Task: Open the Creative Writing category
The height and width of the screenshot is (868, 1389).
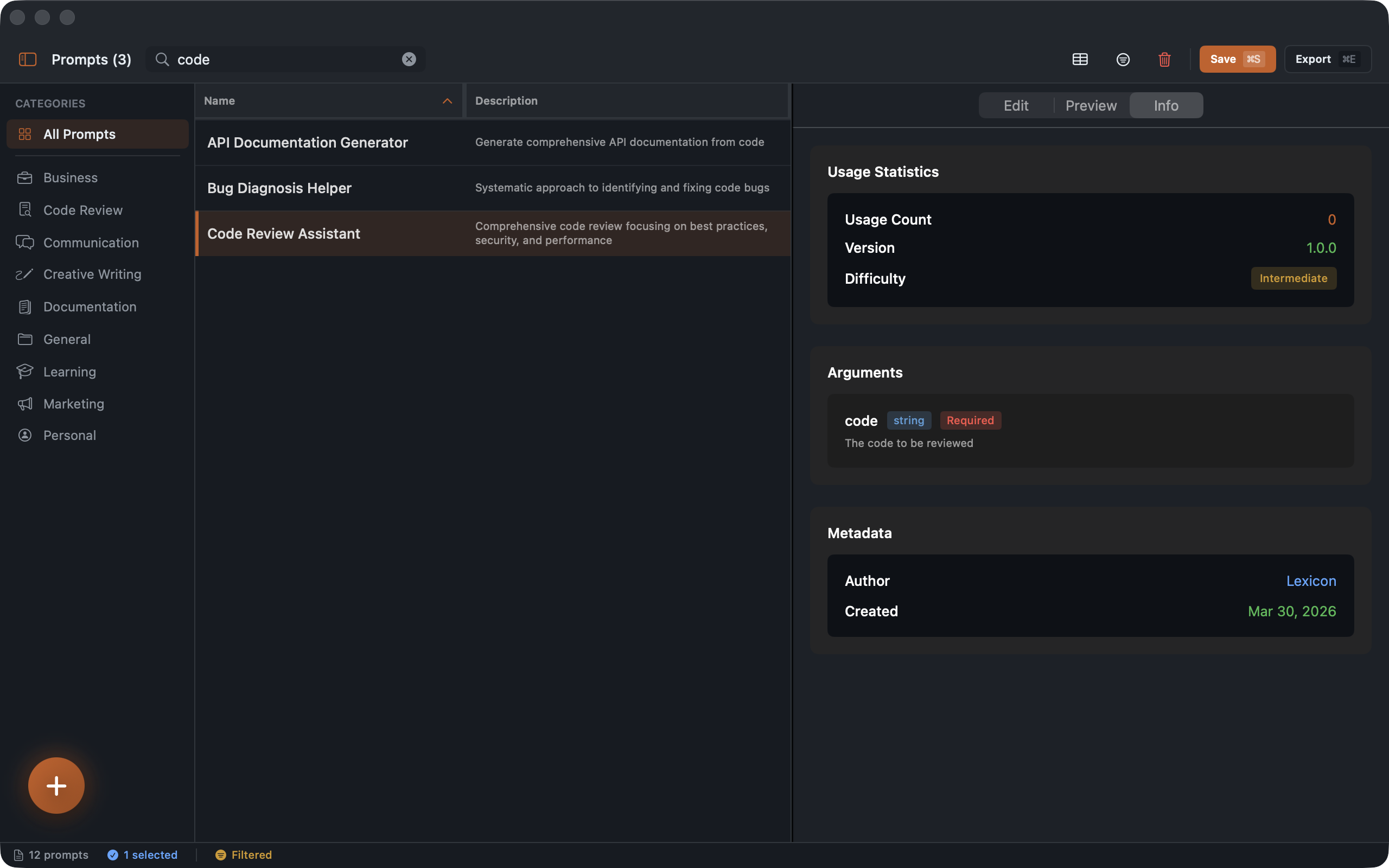Action: (x=98, y=275)
